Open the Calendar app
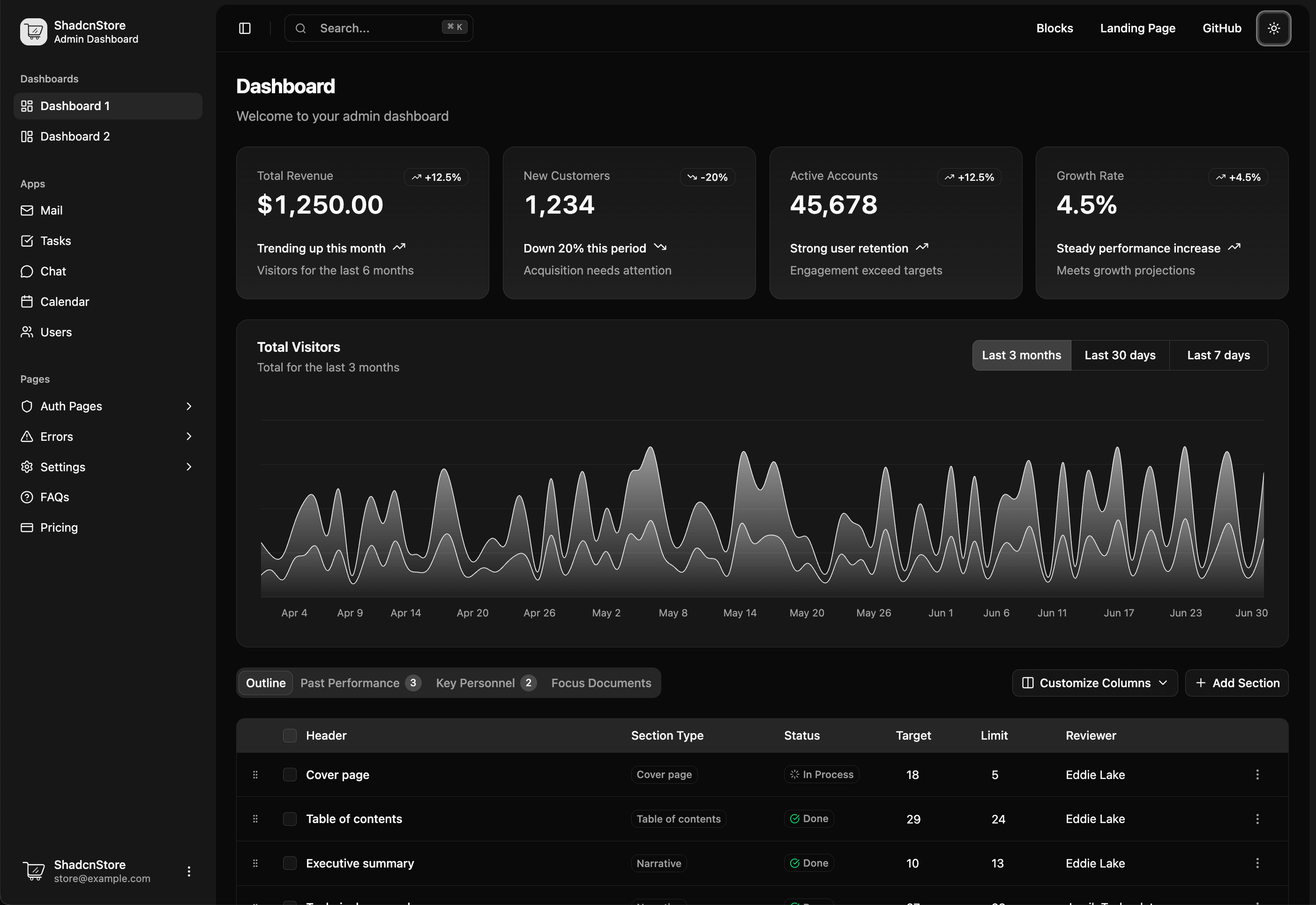1316x905 pixels. point(65,301)
